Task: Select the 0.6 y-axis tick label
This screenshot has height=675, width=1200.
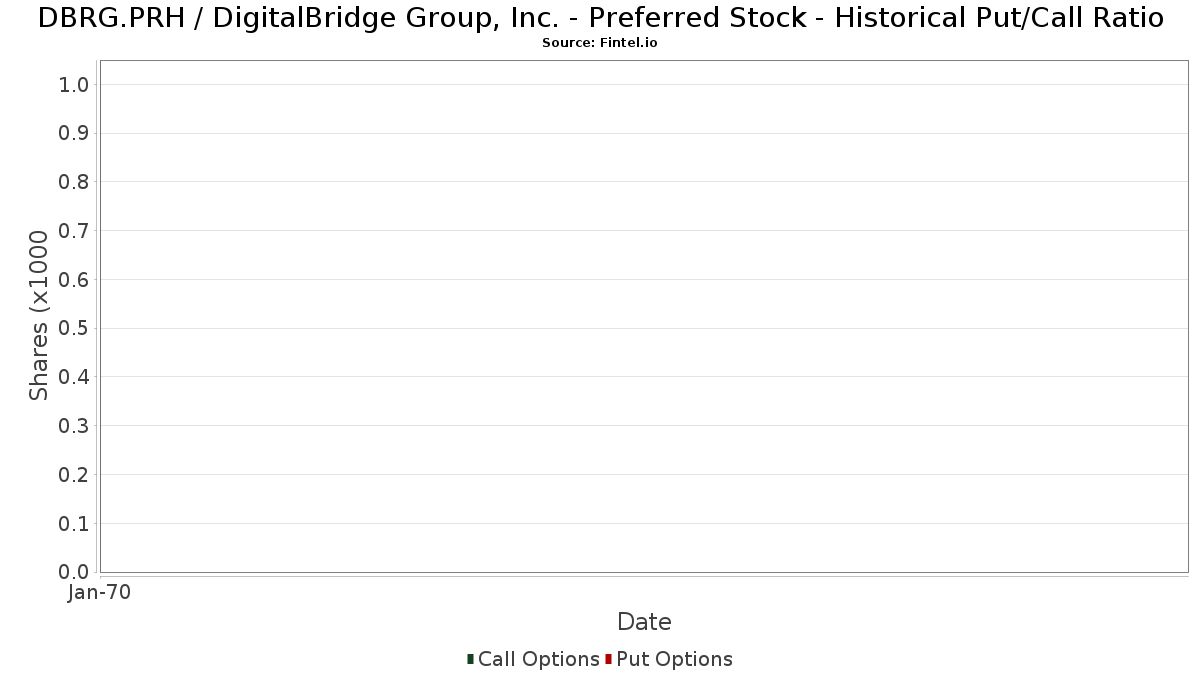Action: pyautogui.click(x=75, y=280)
